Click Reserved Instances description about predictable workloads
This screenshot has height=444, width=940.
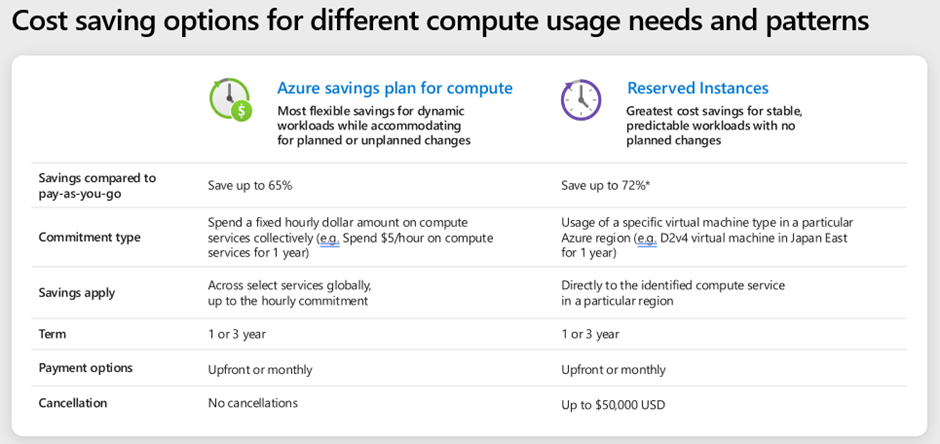click(715, 126)
